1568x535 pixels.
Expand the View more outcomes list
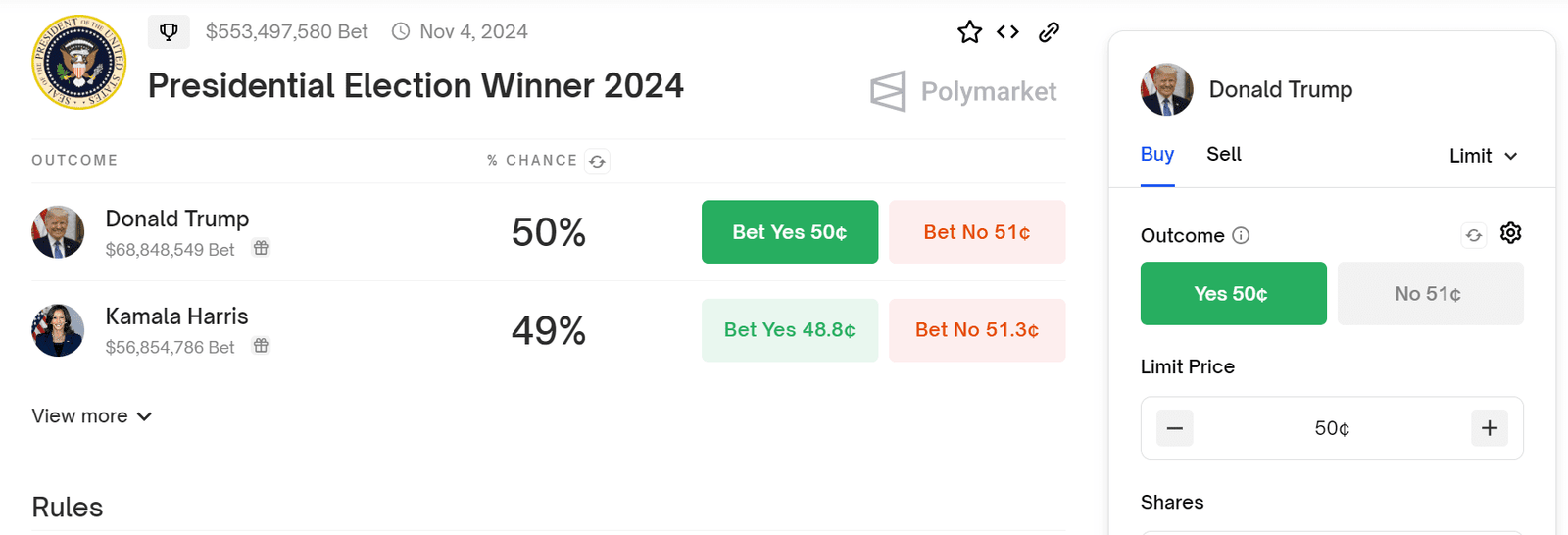coord(92,416)
